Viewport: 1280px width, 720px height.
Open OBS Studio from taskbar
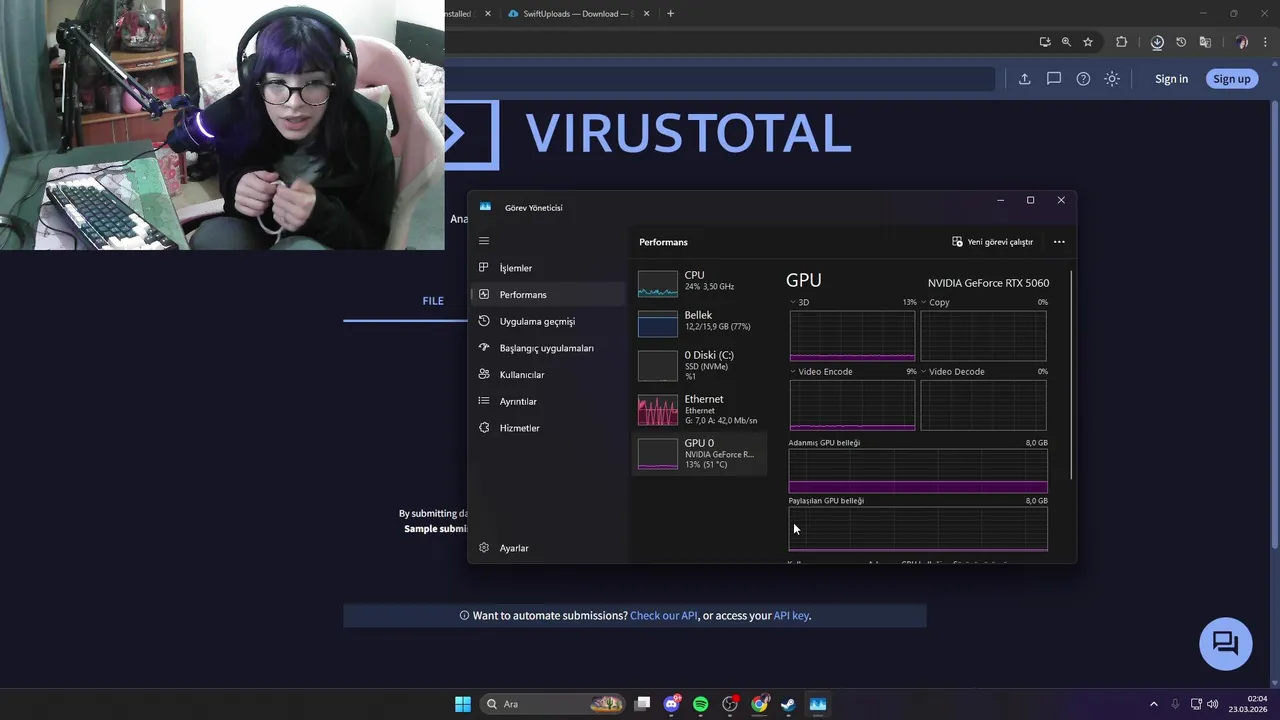730,704
